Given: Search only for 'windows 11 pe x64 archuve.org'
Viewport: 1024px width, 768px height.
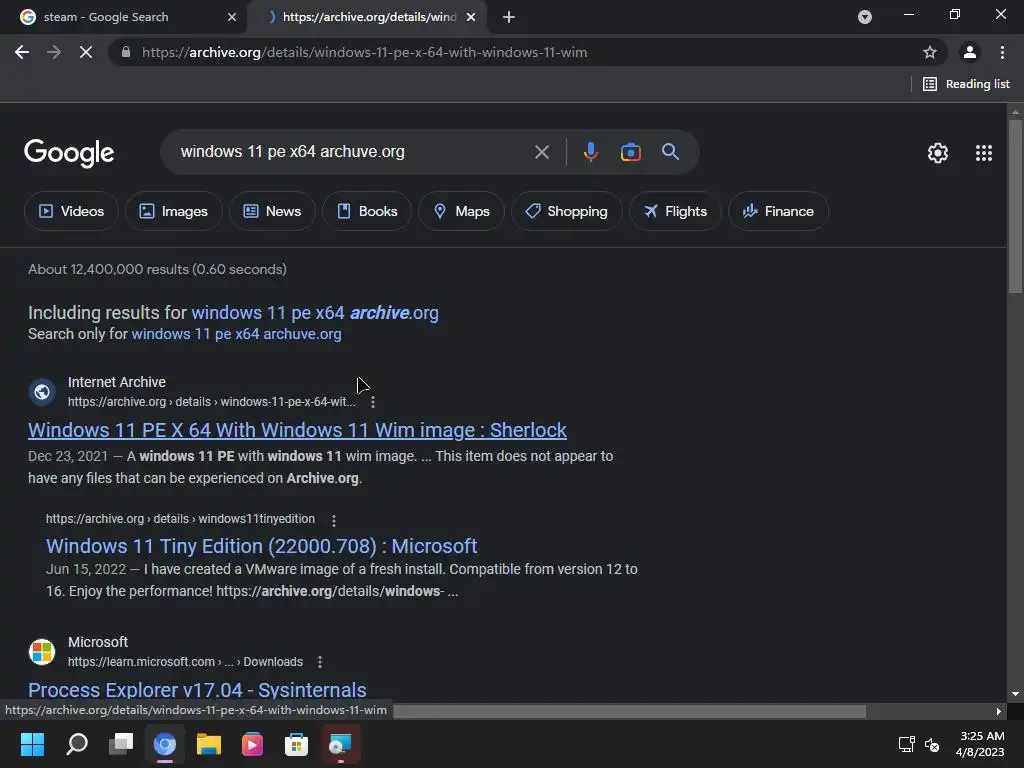Looking at the screenshot, I should (236, 334).
